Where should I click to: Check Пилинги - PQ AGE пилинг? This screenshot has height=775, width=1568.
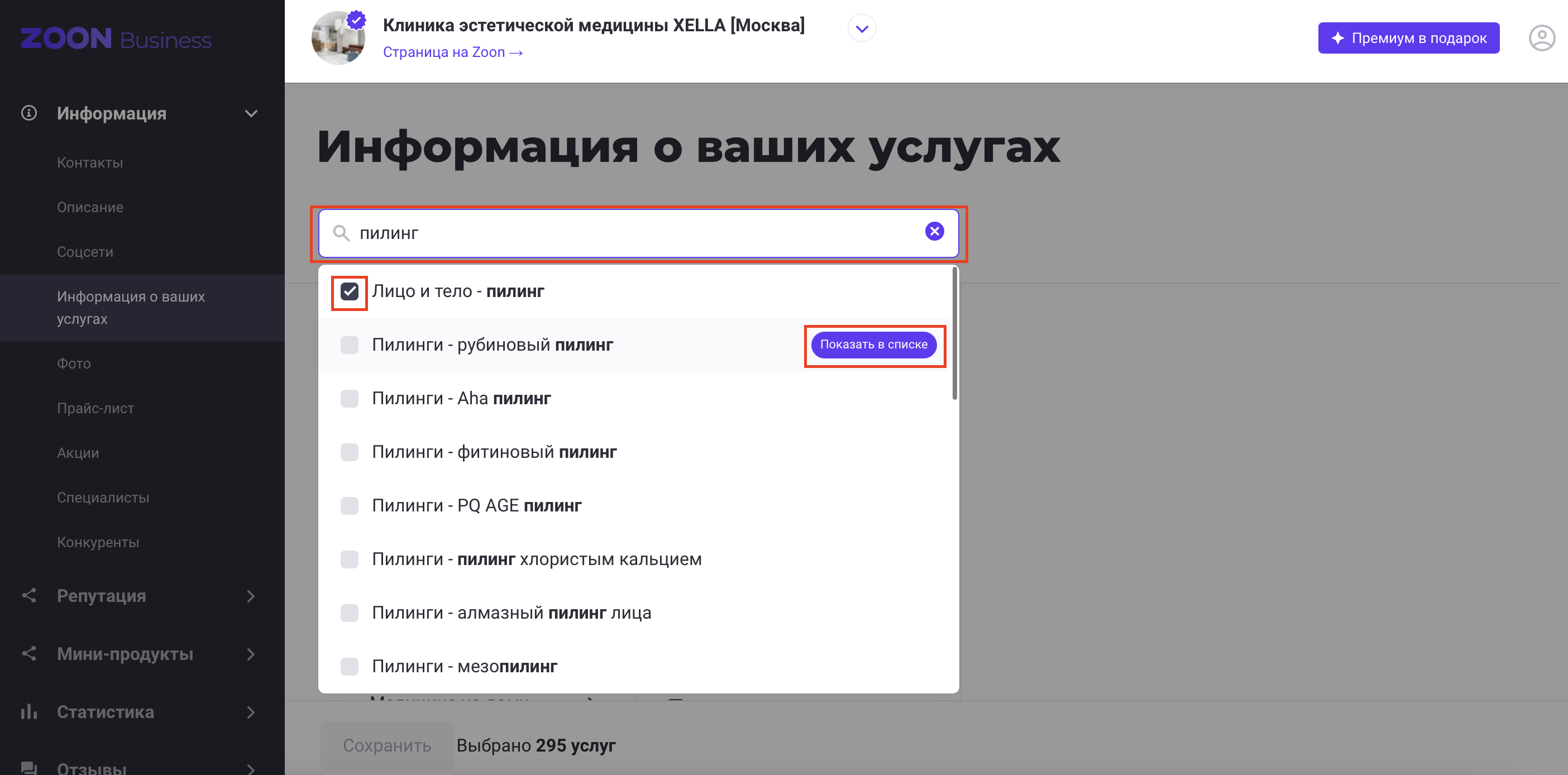coord(350,506)
